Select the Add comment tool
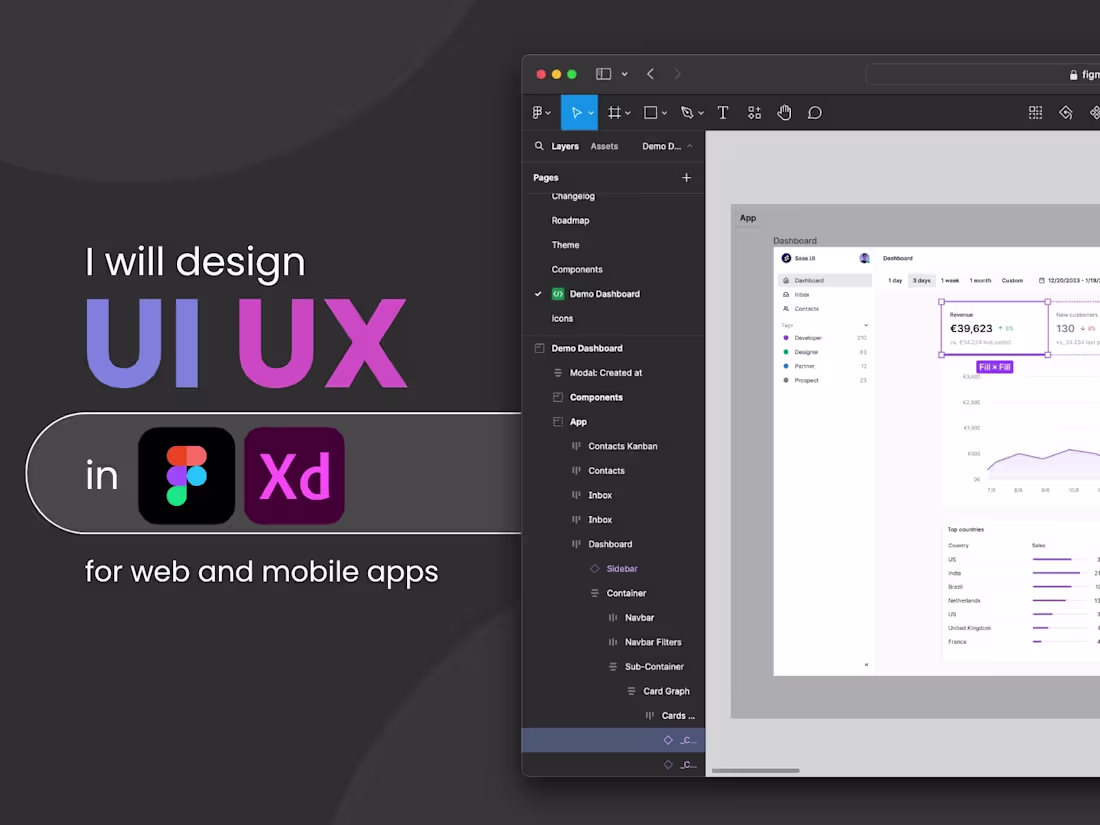Screen dimensions: 1100x825 (x=814, y=112)
